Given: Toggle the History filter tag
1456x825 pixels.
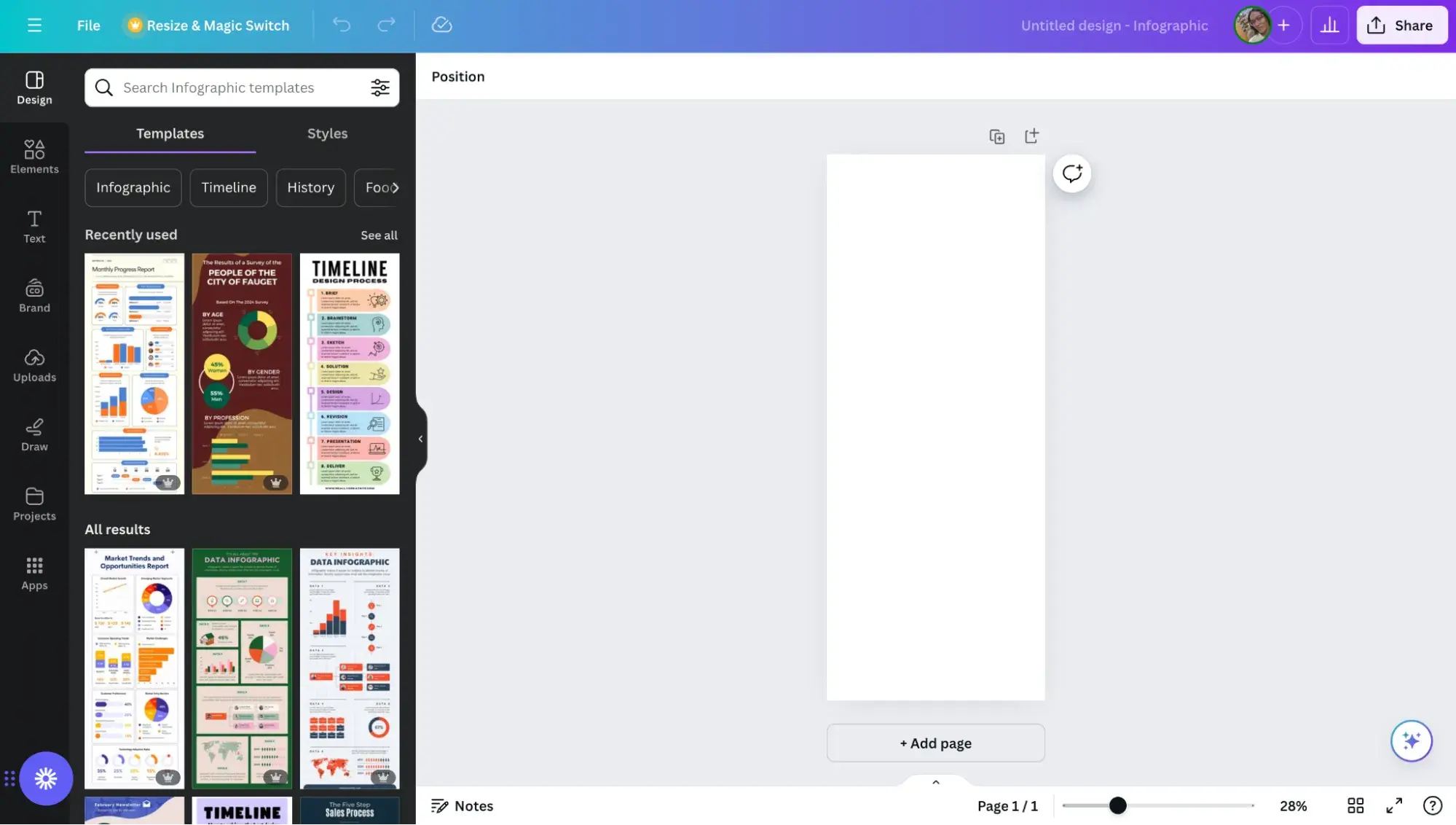Looking at the screenshot, I should click(x=311, y=187).
